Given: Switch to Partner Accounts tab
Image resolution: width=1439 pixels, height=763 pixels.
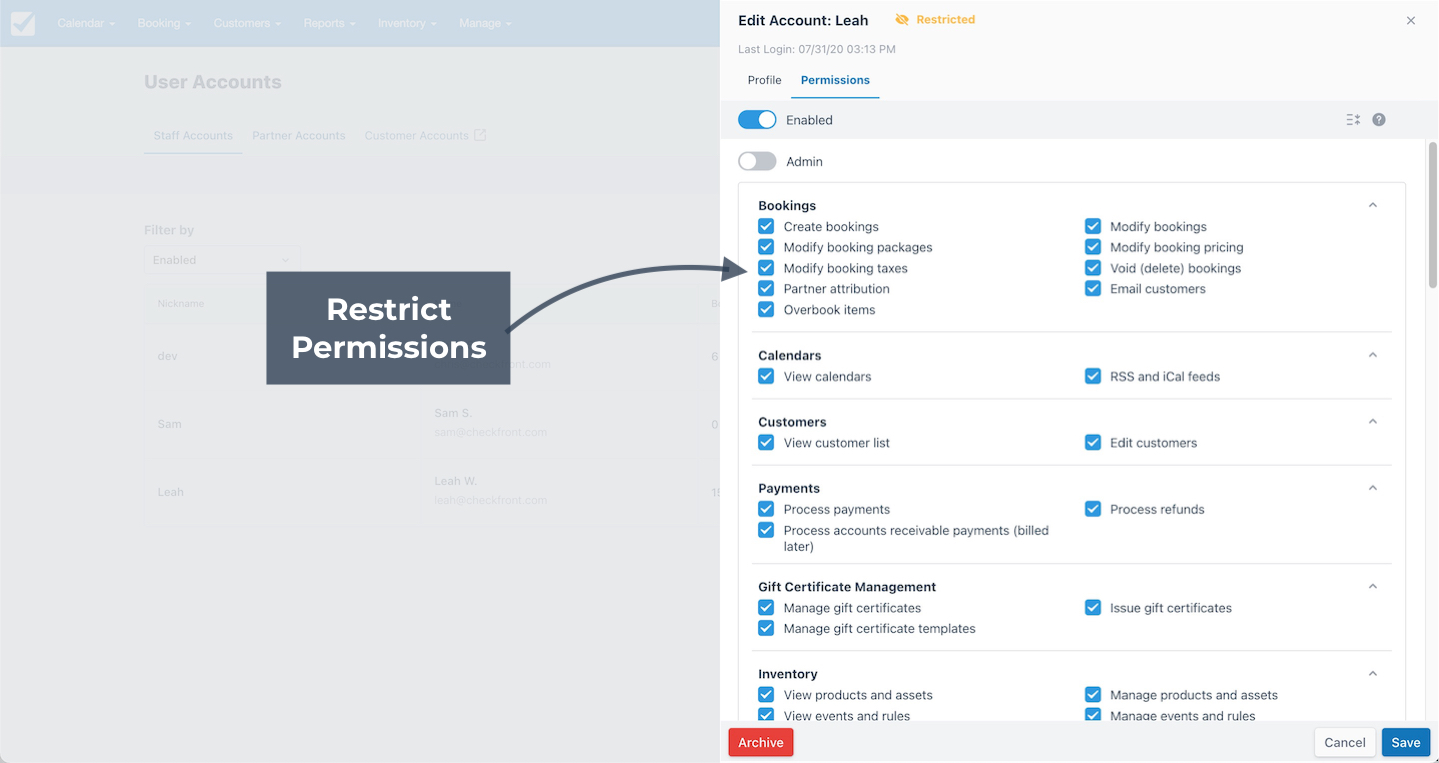Looking at the screenshot, I should pos(299,136).
